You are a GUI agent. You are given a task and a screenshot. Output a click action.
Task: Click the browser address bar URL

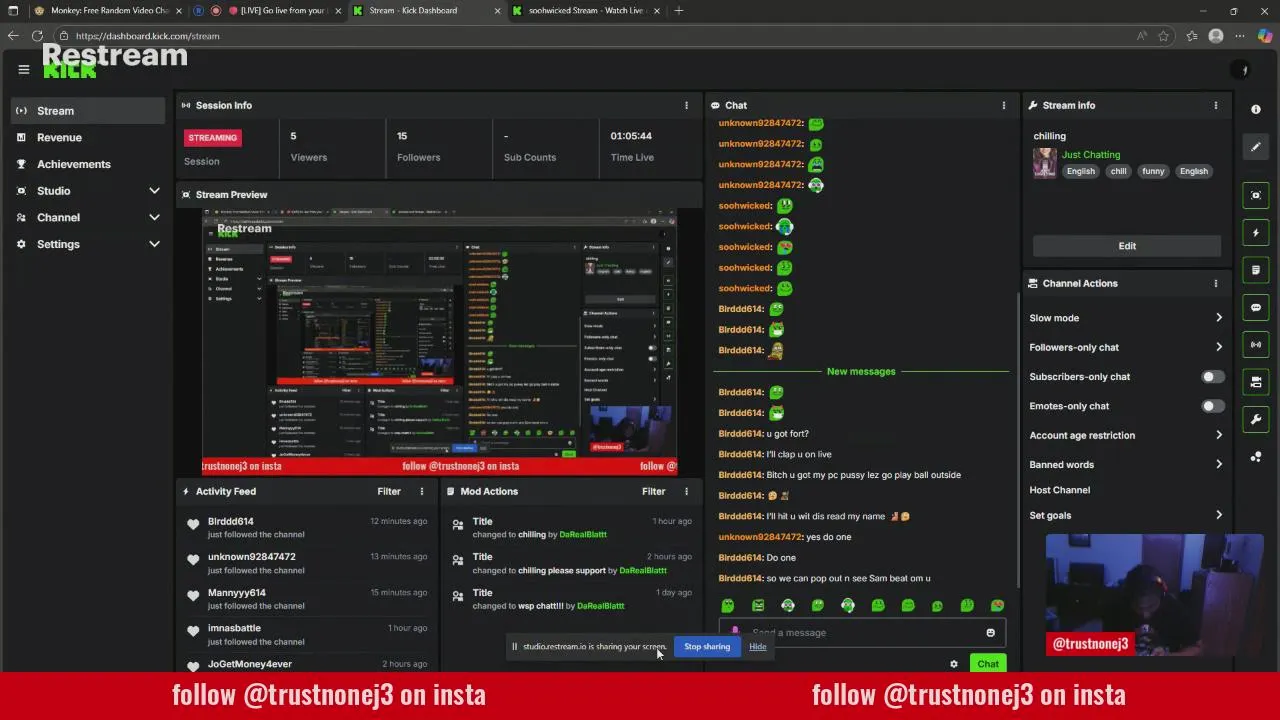147,36
